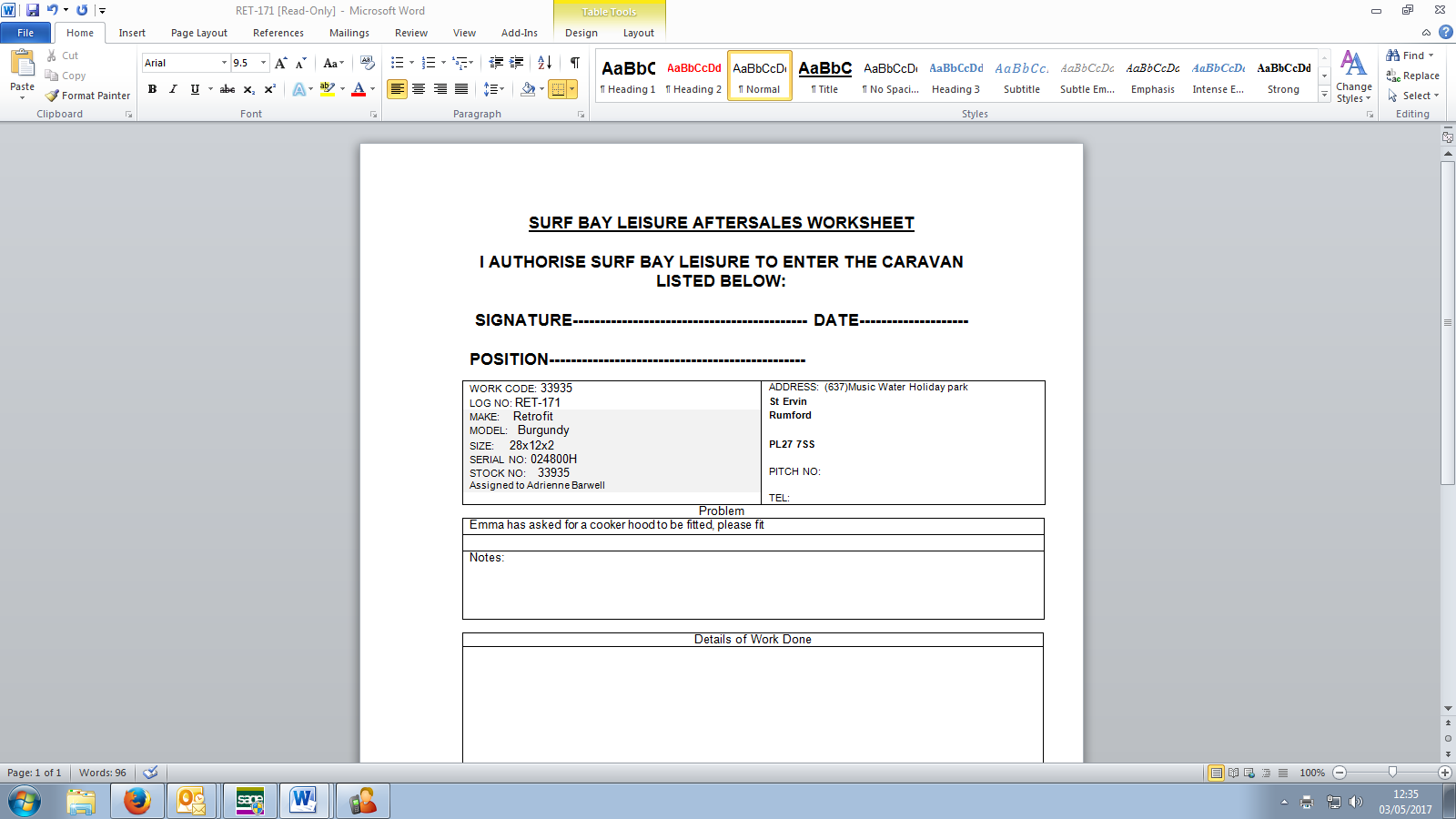The height and width of the screenshot is (819, 1456).
Task: Click the zoom slider handle
Action: (x=1392, y=773)
